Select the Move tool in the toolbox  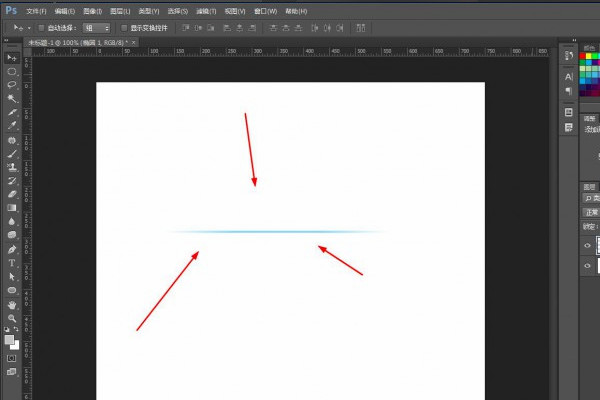click(12, 58)
